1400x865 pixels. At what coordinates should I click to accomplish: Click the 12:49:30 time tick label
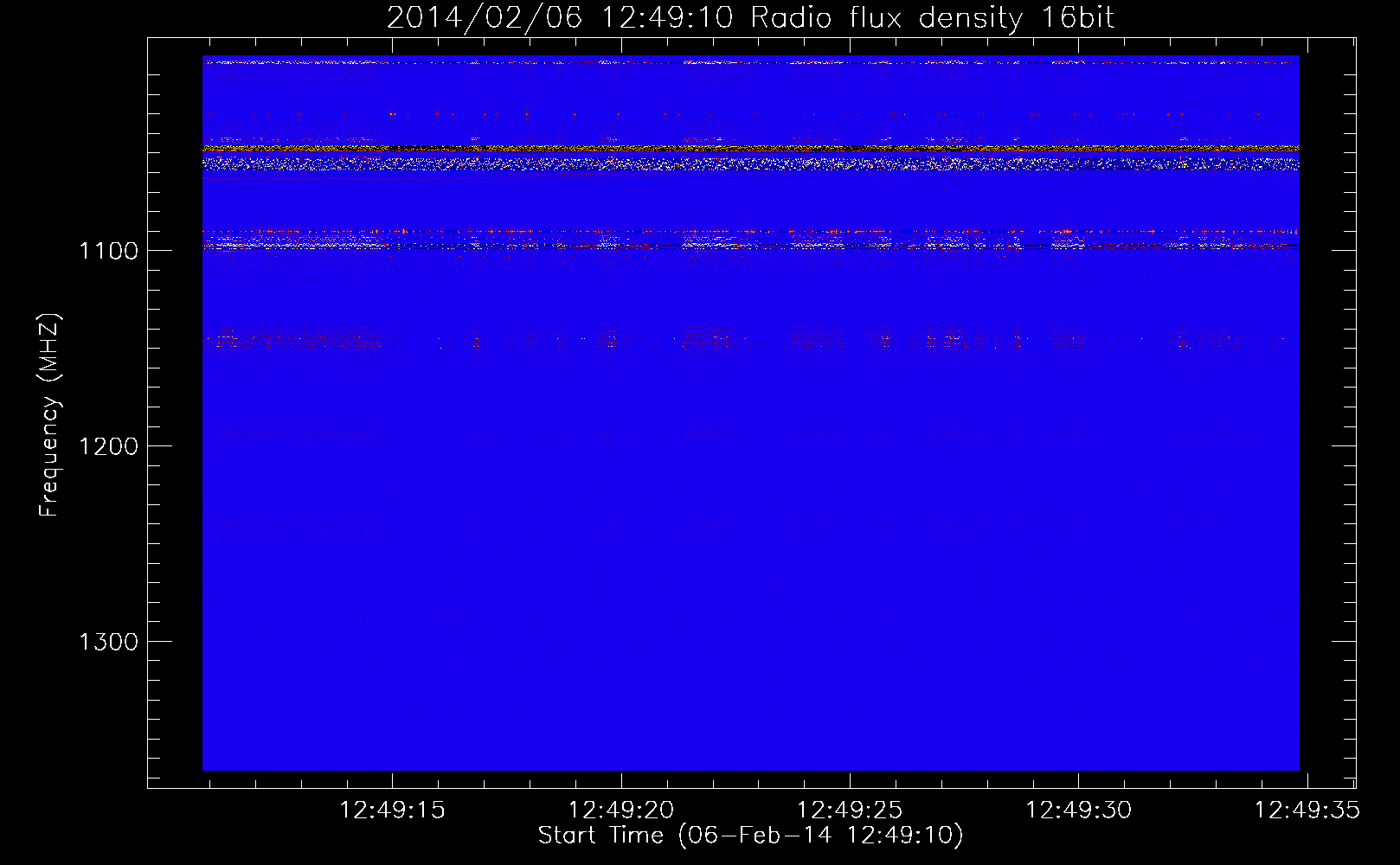[x=1078, y=811]
